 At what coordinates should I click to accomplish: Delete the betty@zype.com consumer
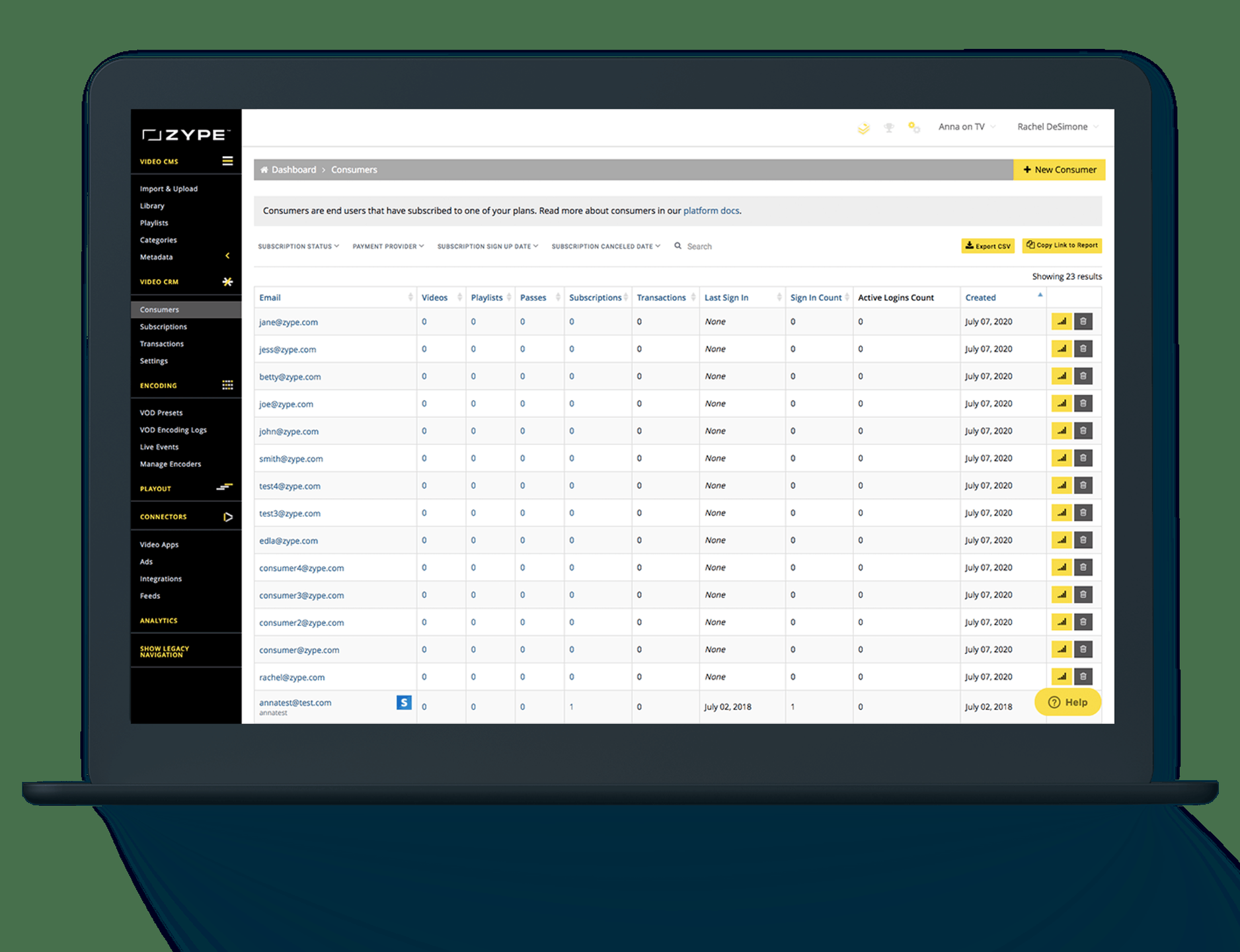coord(1083,376)
